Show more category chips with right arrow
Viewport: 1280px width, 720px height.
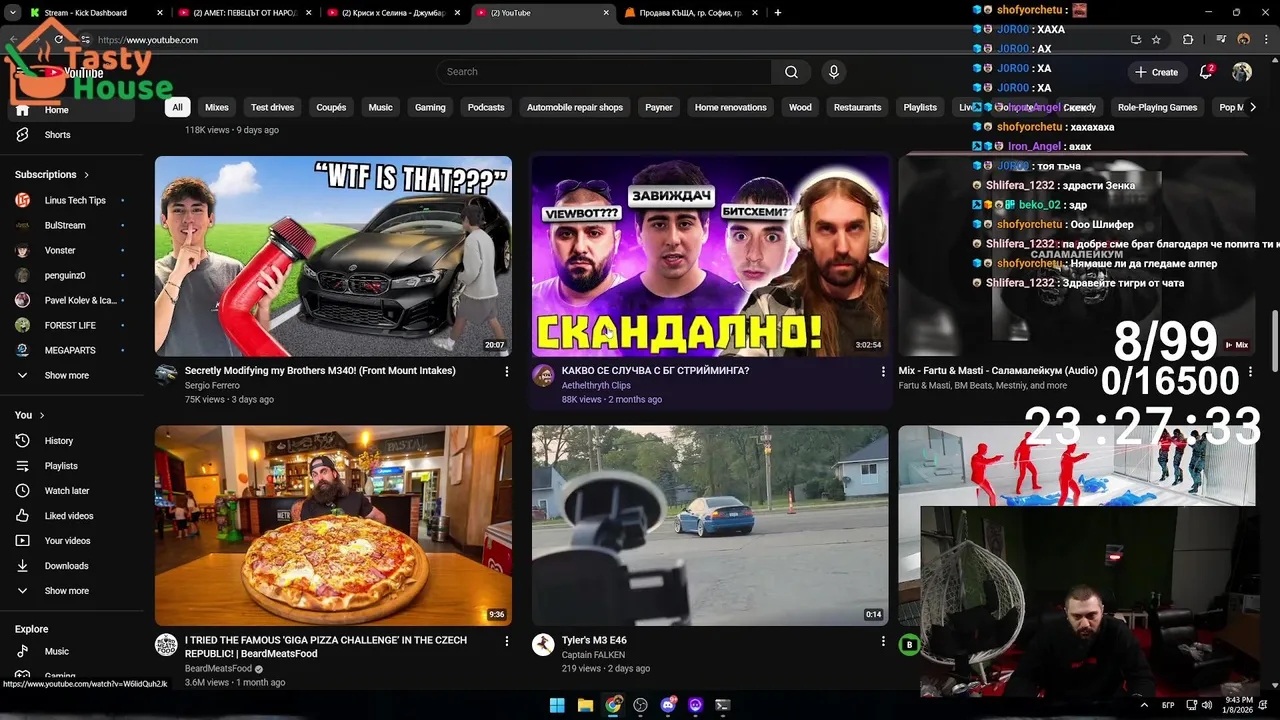click(x=1253, y=107)
